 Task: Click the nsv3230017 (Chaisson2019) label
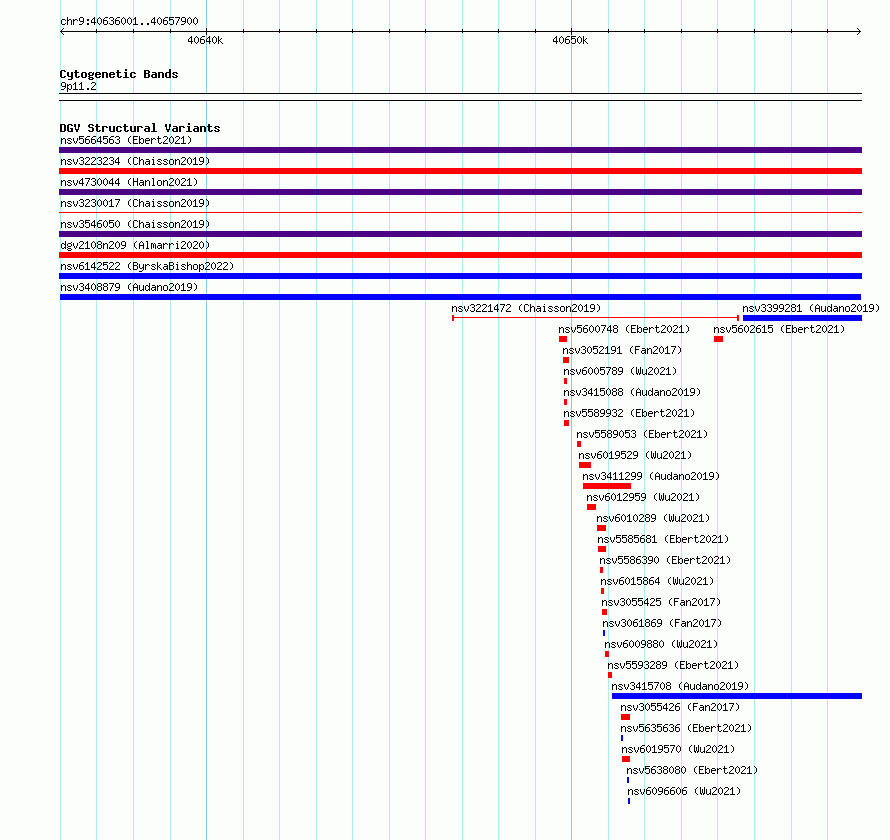(x=135, y=203)
